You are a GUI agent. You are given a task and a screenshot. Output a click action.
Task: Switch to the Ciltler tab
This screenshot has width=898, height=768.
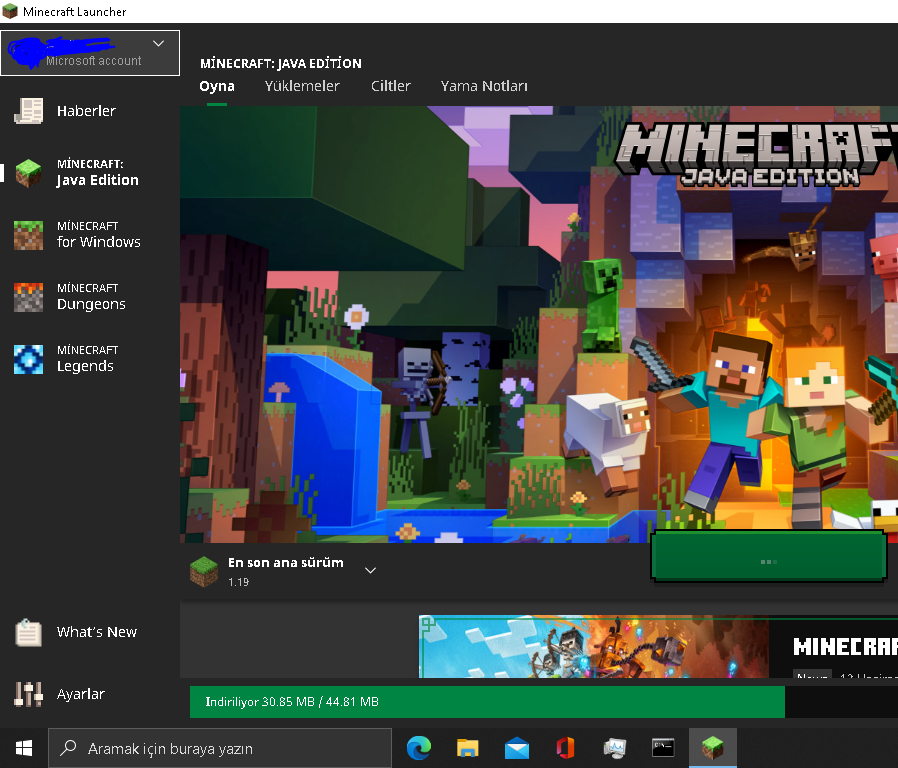click(x=391, y=86)
